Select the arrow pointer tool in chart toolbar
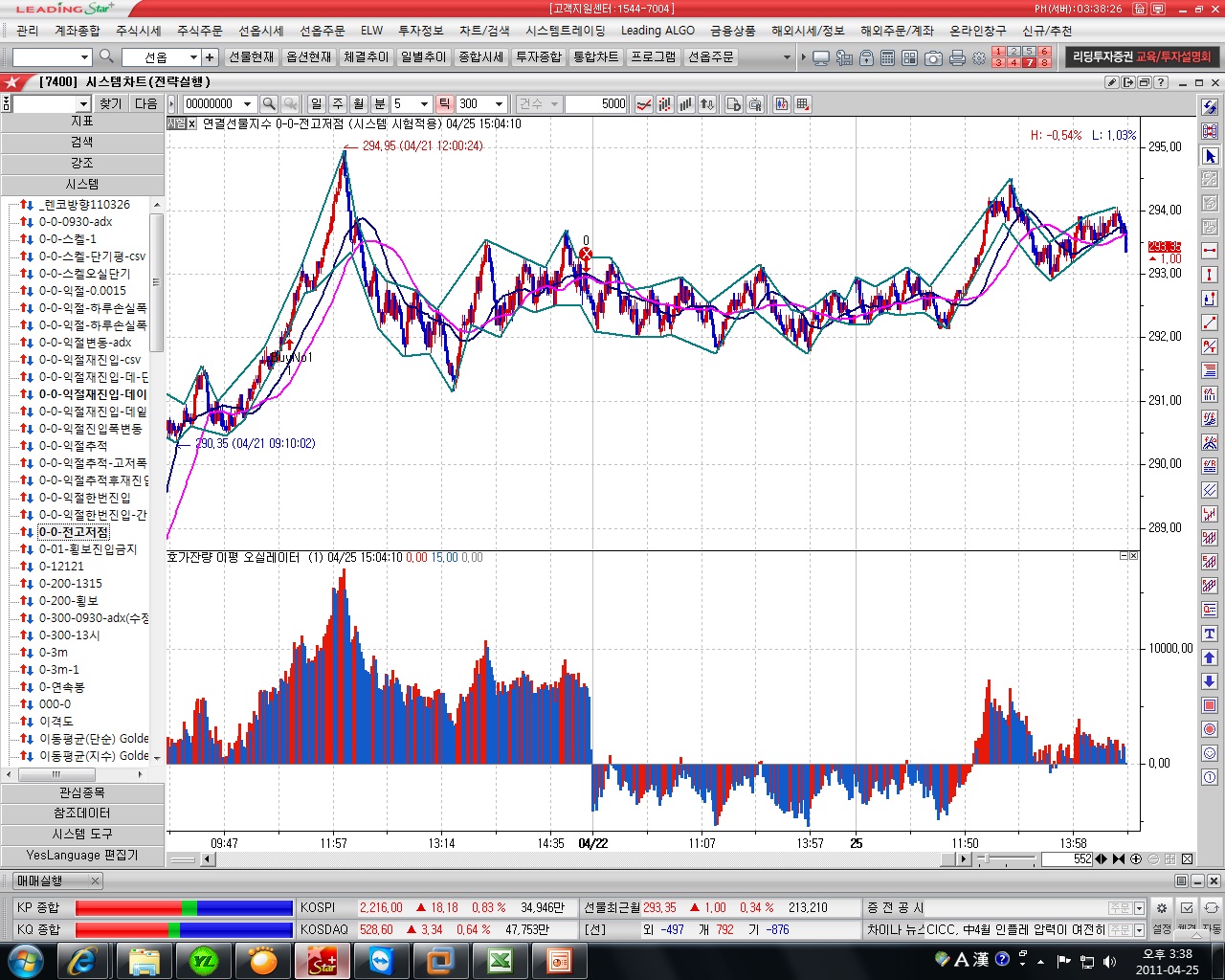 [1210, 155]
